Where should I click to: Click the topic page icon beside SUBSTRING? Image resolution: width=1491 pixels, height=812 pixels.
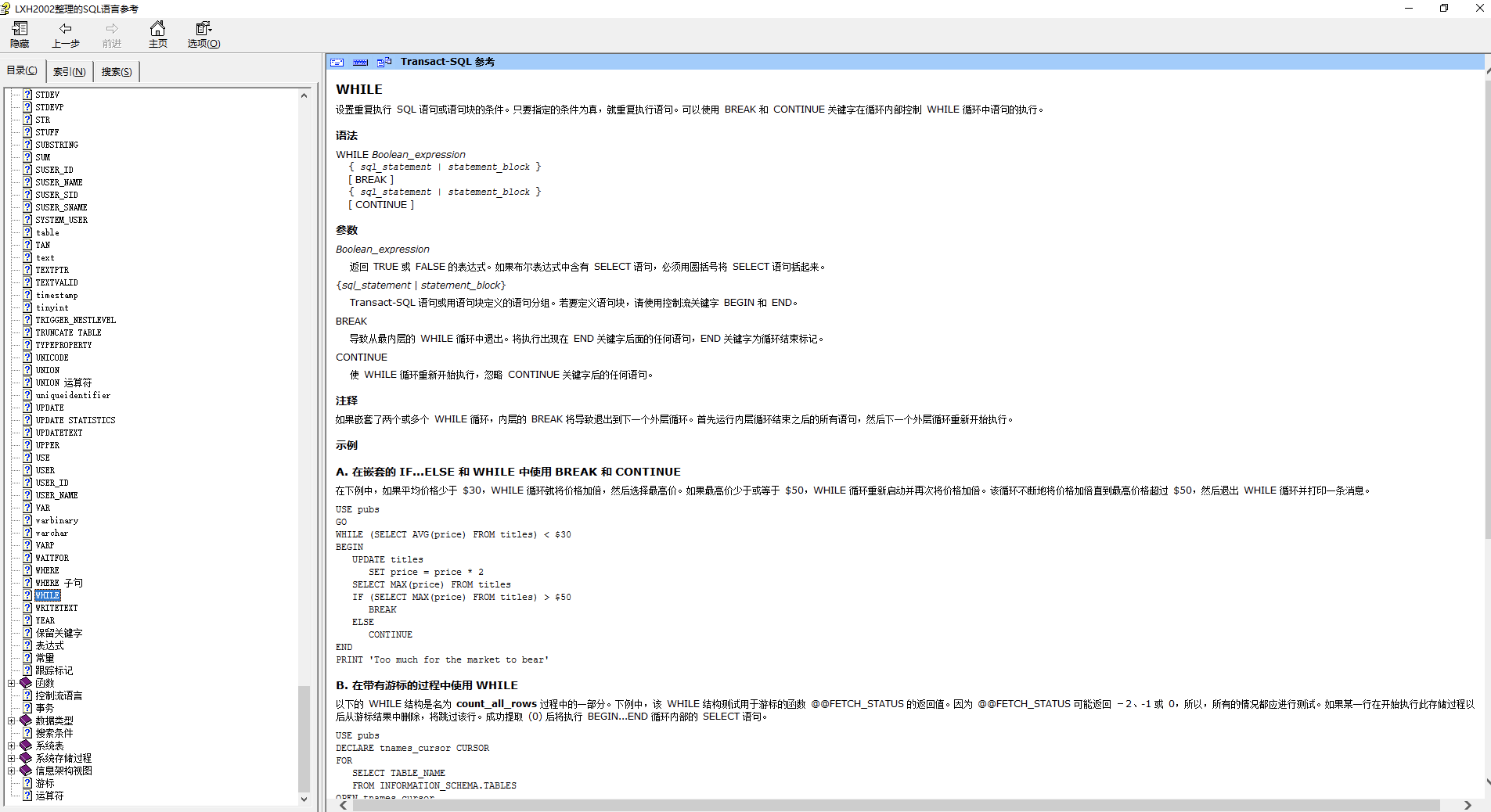[x=27, y=145]
